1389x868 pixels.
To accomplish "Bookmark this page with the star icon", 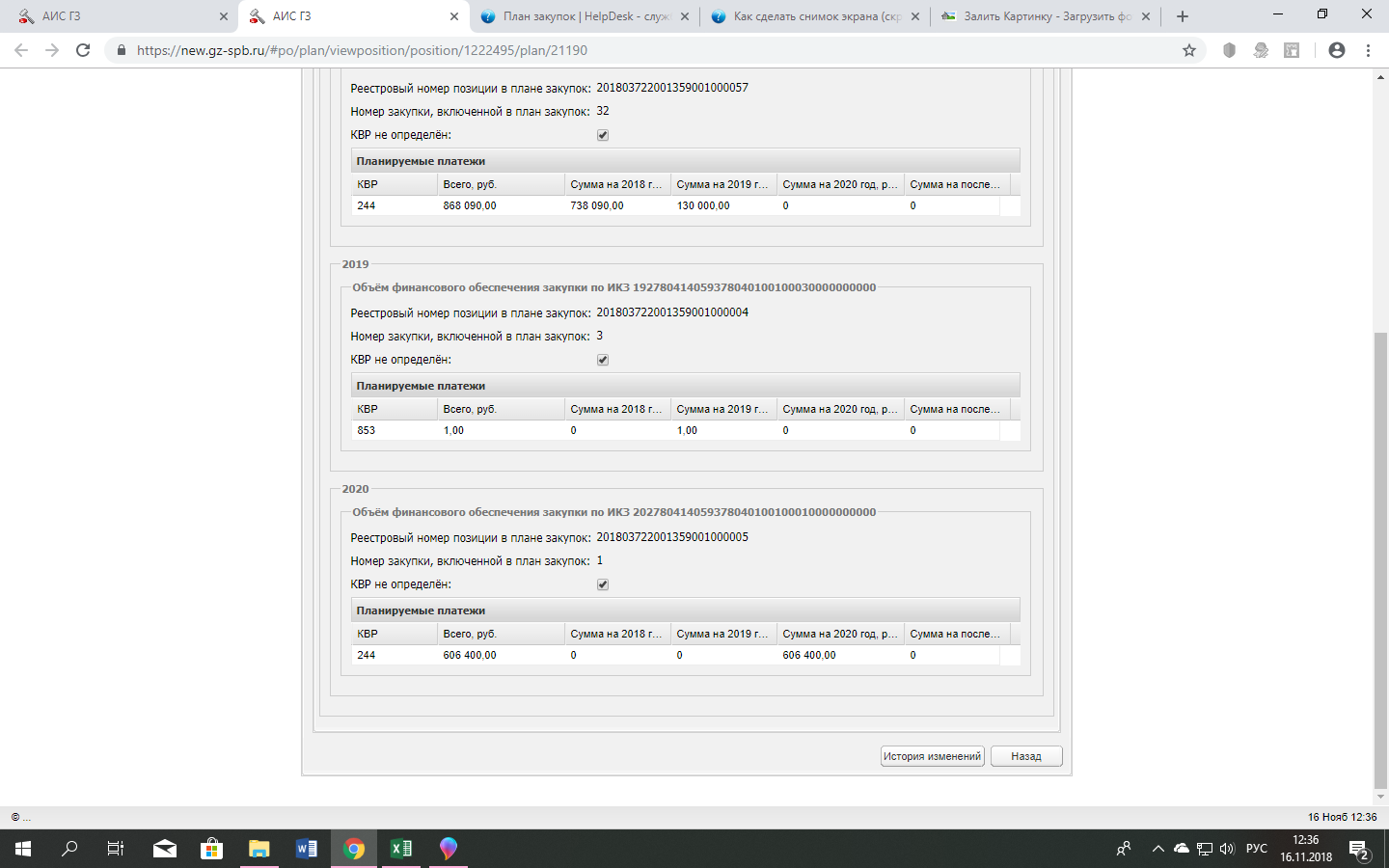I will pyautogui.click(x=1189, y=50).
